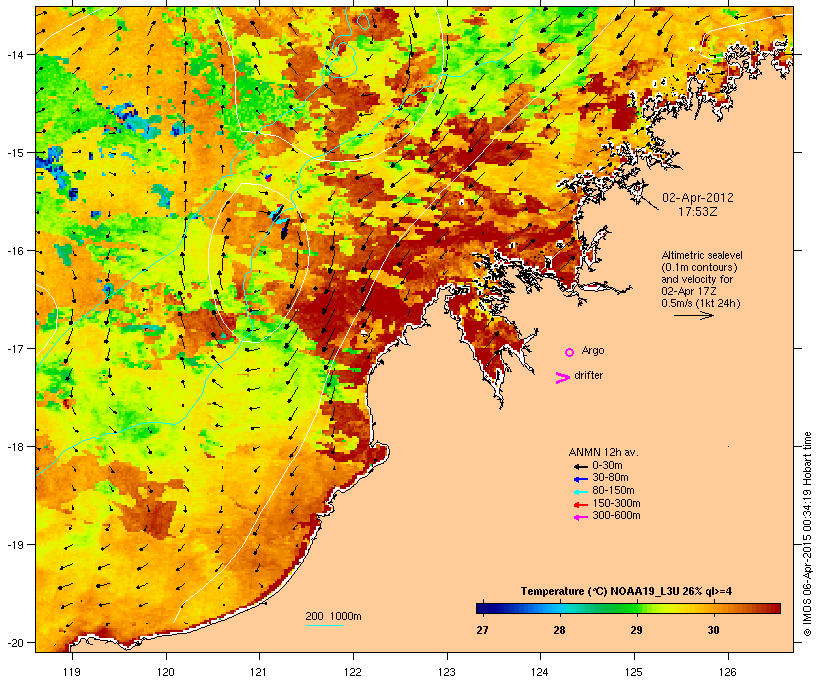Click the 300-600m depth legend label
The width and height of the screenshot is (820, 680).
pos(617,516)
